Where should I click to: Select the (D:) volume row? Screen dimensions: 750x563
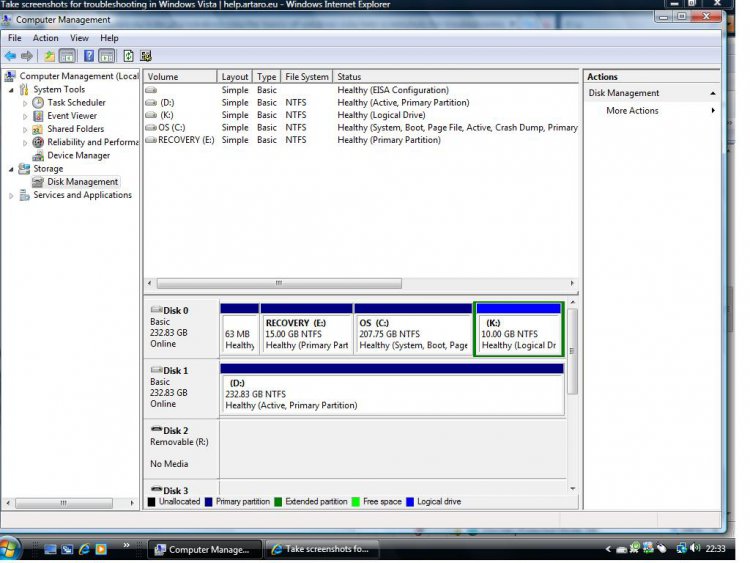pyautogui.click(x=361, y=102)
